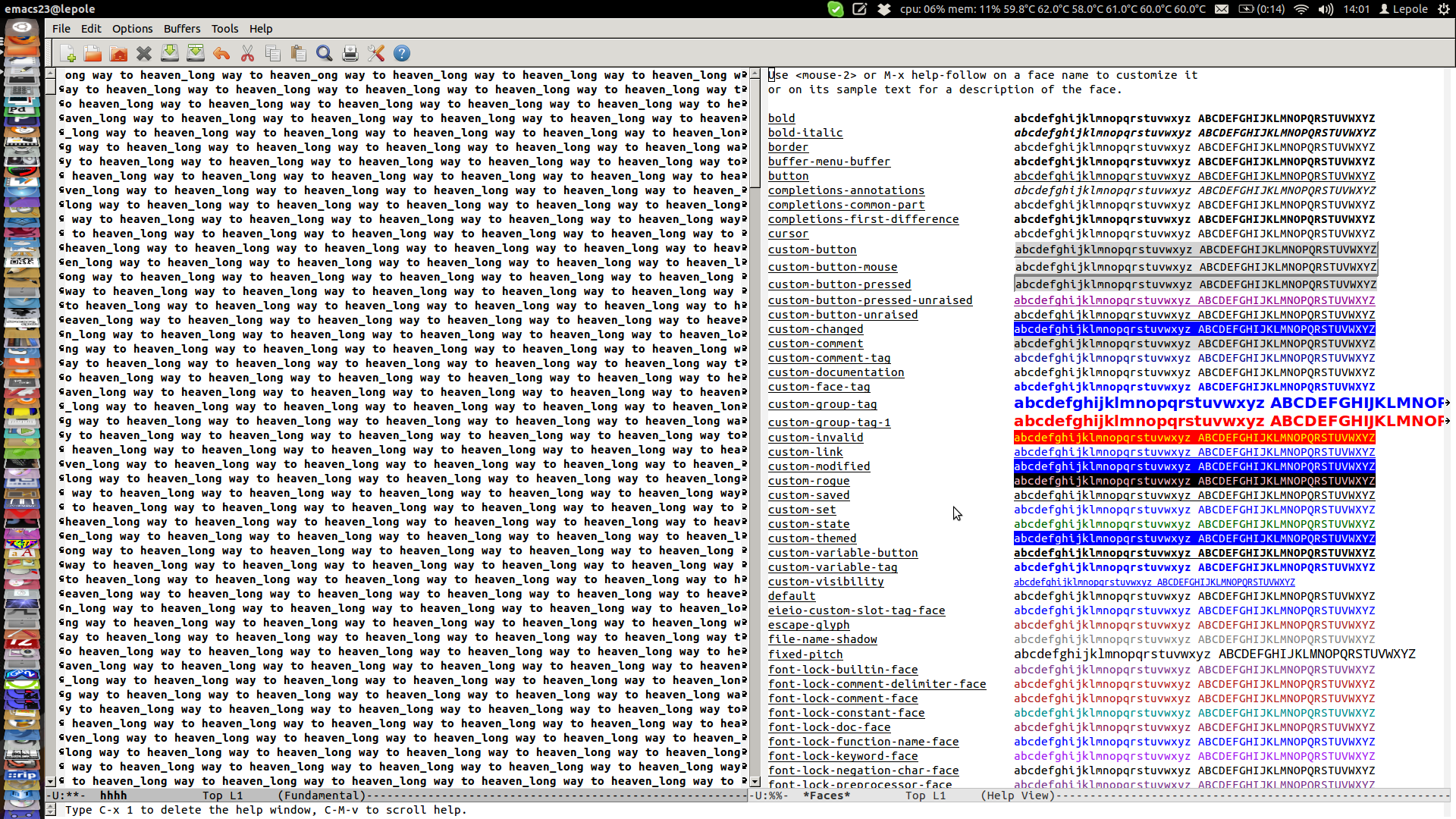Click the Open File folder icon

pos(93,53)
